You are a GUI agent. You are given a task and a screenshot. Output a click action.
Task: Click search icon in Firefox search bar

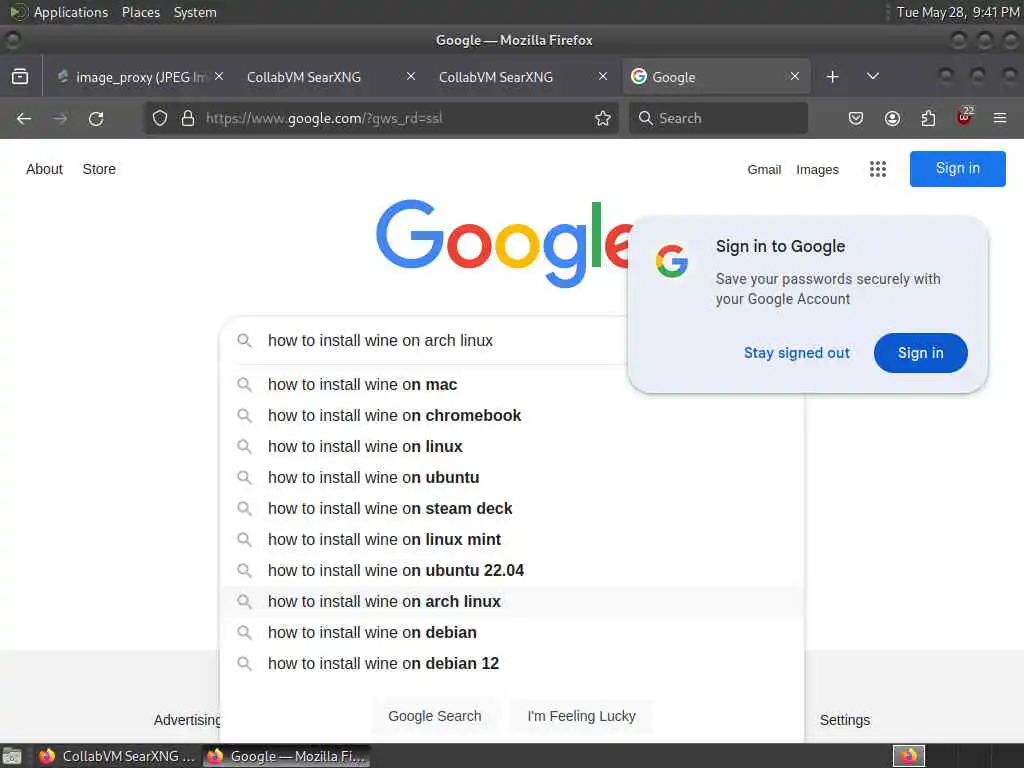tap(645, 118)
